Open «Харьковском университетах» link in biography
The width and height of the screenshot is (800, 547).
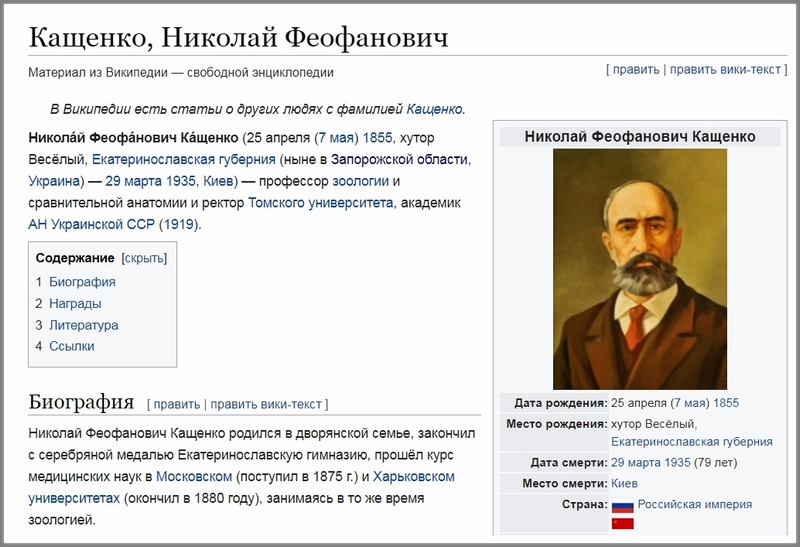coord(414,477)
